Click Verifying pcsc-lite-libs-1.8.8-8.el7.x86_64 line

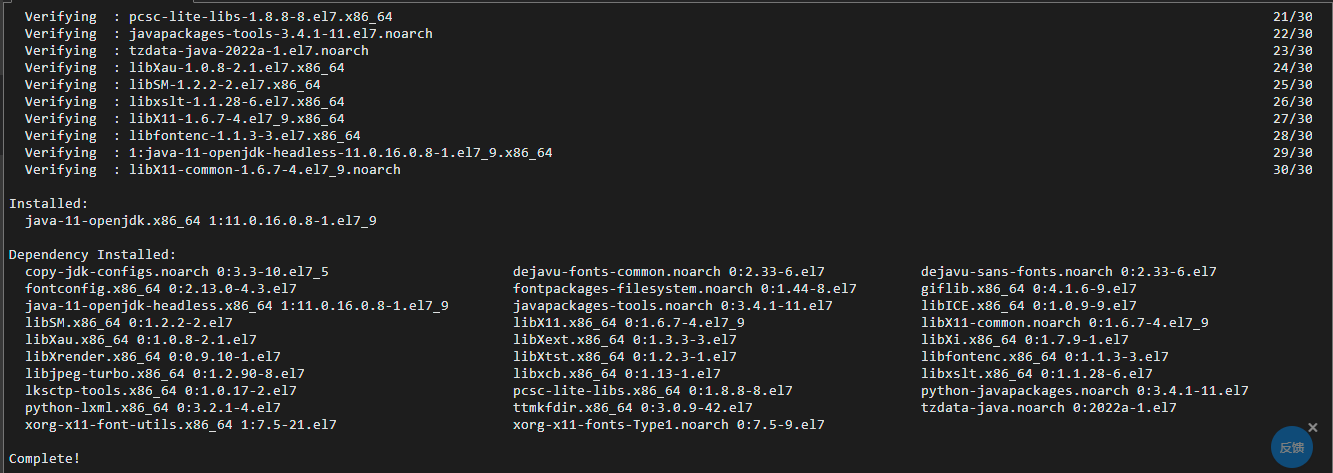[x=209, y=16]
